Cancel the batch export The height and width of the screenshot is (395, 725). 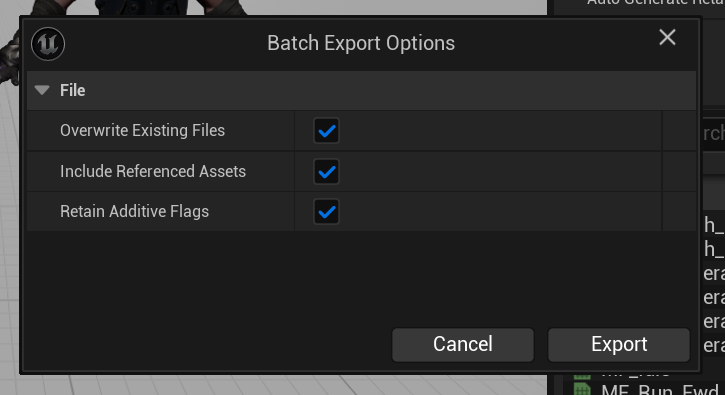pos(463,345)
